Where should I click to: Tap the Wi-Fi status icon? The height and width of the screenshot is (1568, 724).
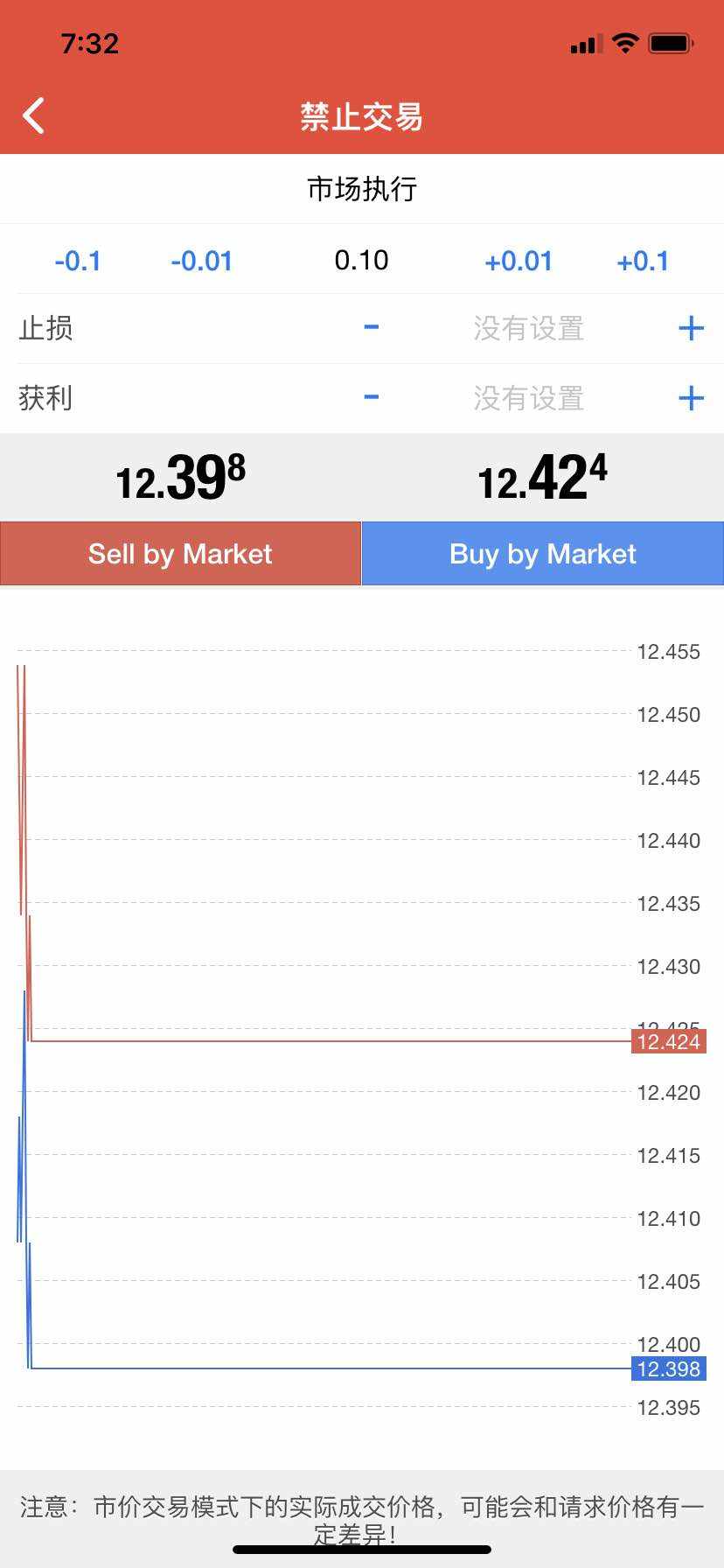point(625,43)
